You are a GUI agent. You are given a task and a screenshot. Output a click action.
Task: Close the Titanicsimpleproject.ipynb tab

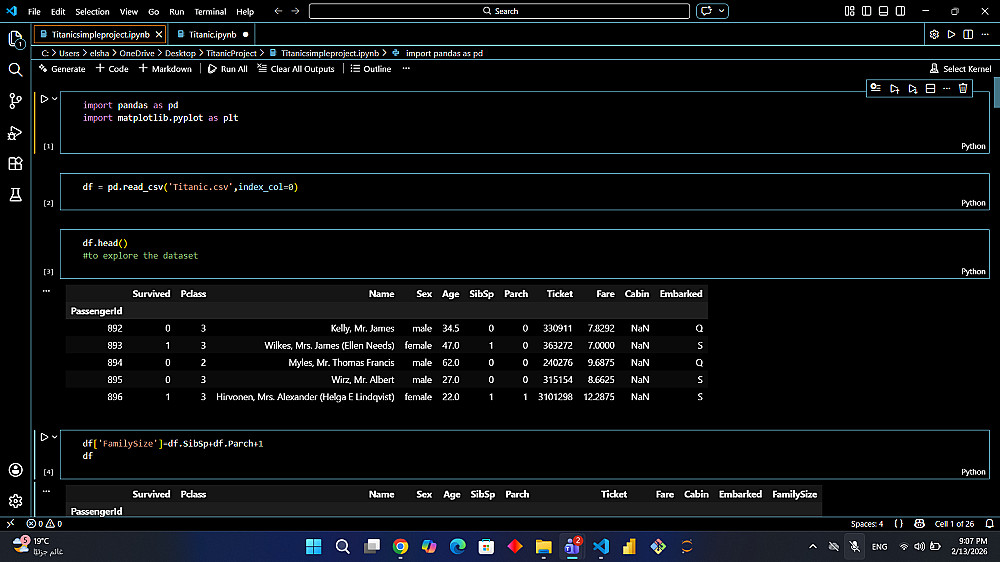click(x=159, y=34)
